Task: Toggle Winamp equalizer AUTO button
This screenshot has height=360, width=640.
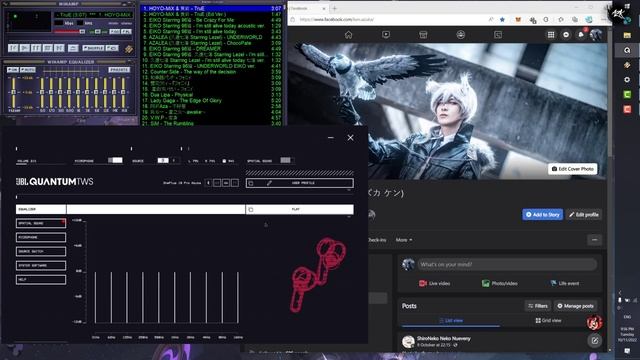Action: click(x=28, y=70)
